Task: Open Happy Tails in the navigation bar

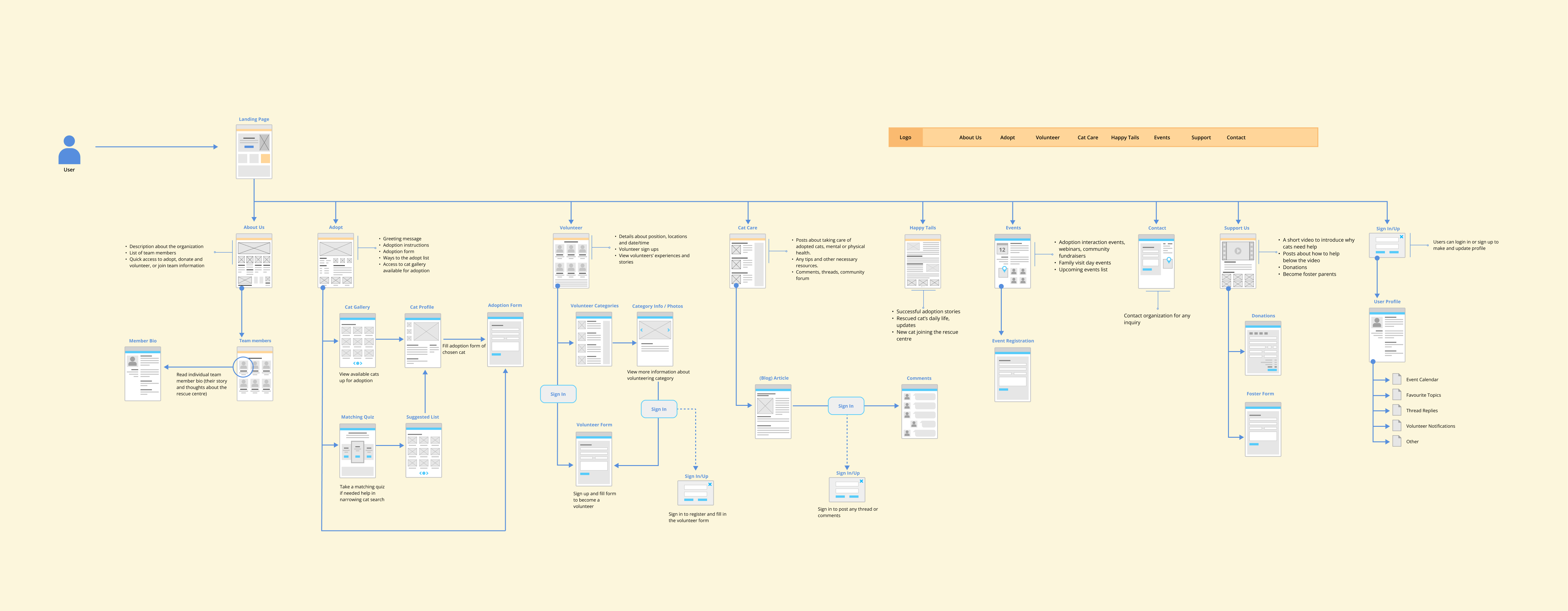Action: [x=1125, y=137]
